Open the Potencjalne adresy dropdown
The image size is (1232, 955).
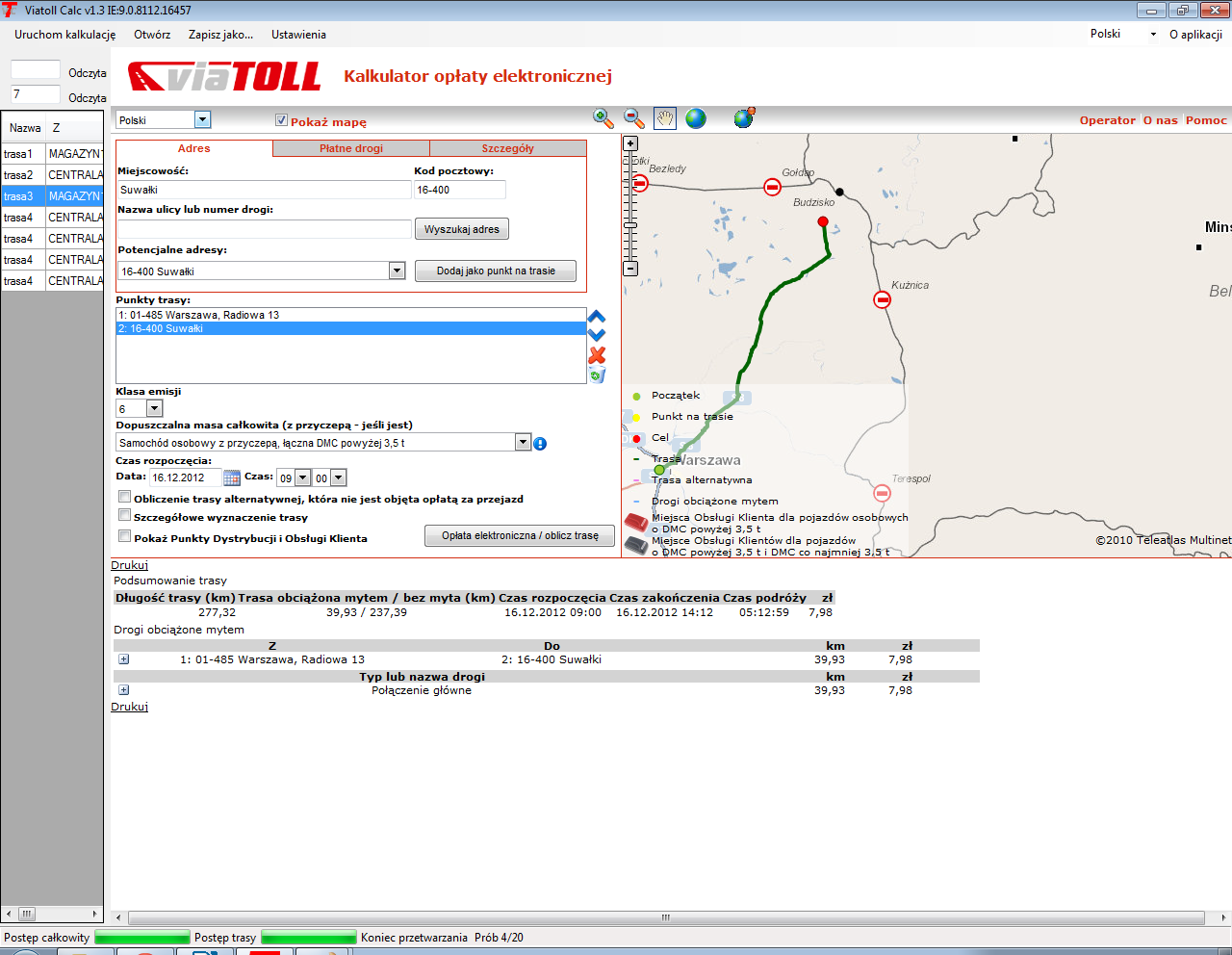[397, 271]
